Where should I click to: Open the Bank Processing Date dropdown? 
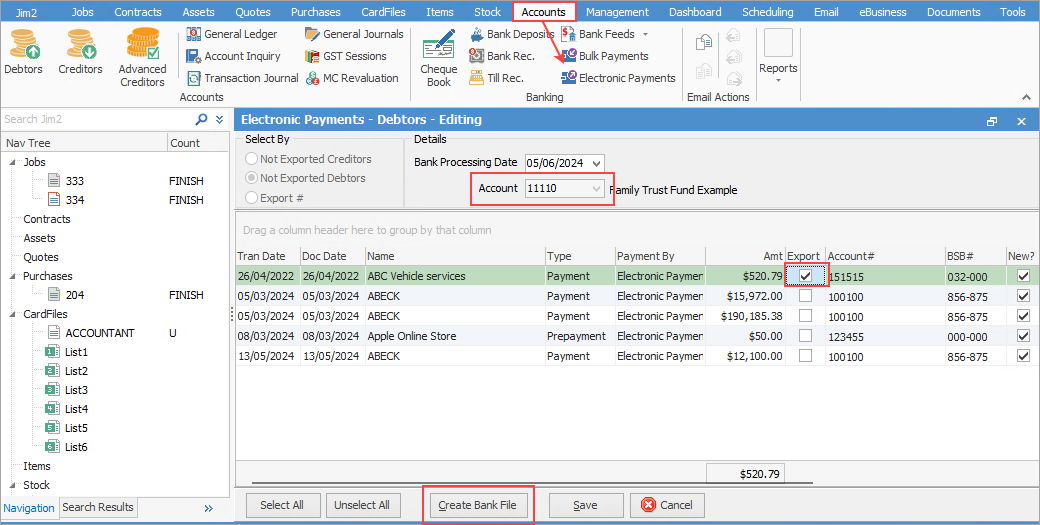tap(597, 163)
